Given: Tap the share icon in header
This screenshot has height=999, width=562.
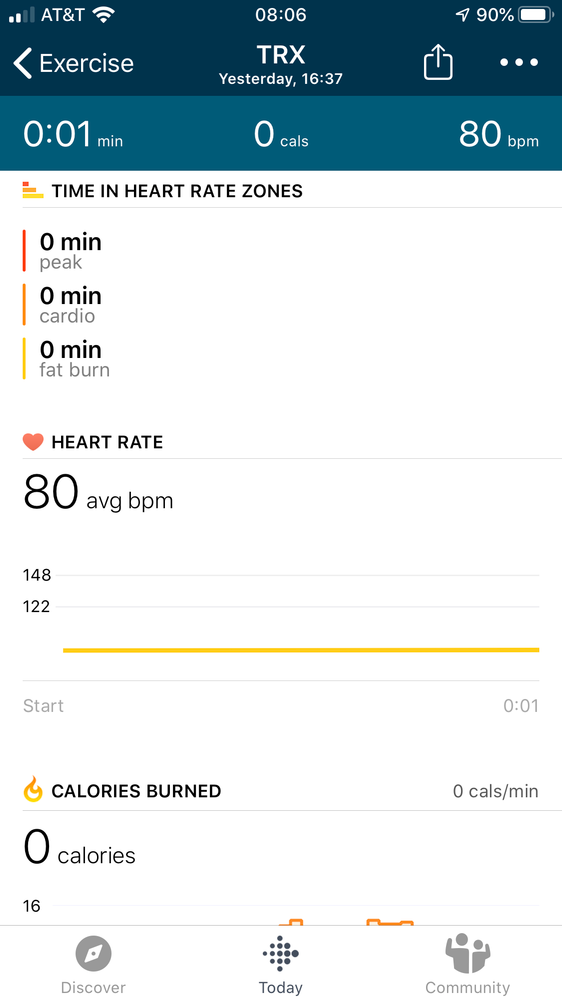Looking at the screenshot, I should (438, 63).
